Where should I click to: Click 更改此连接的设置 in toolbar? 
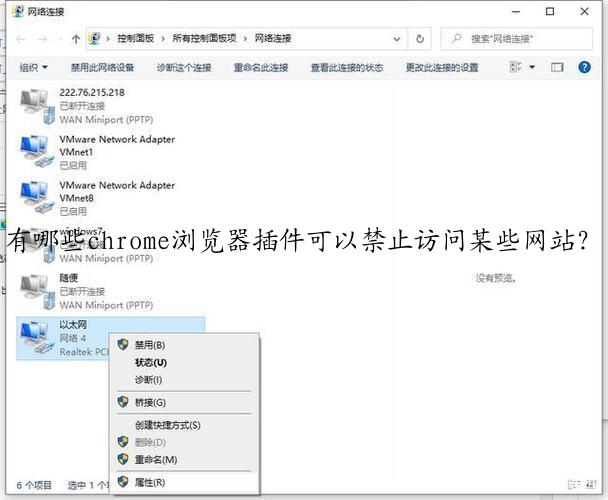442,67
